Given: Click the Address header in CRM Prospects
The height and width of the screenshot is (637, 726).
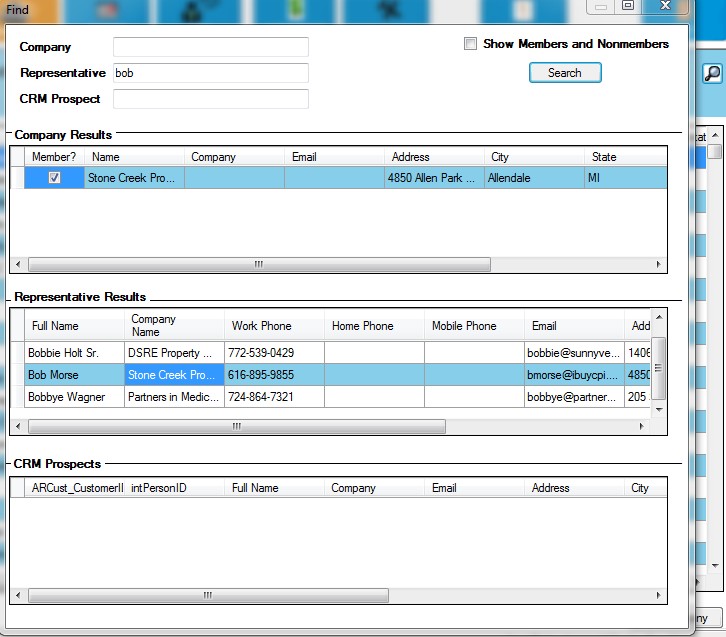Looking at the screenshot, I should (x=574, y=488).
